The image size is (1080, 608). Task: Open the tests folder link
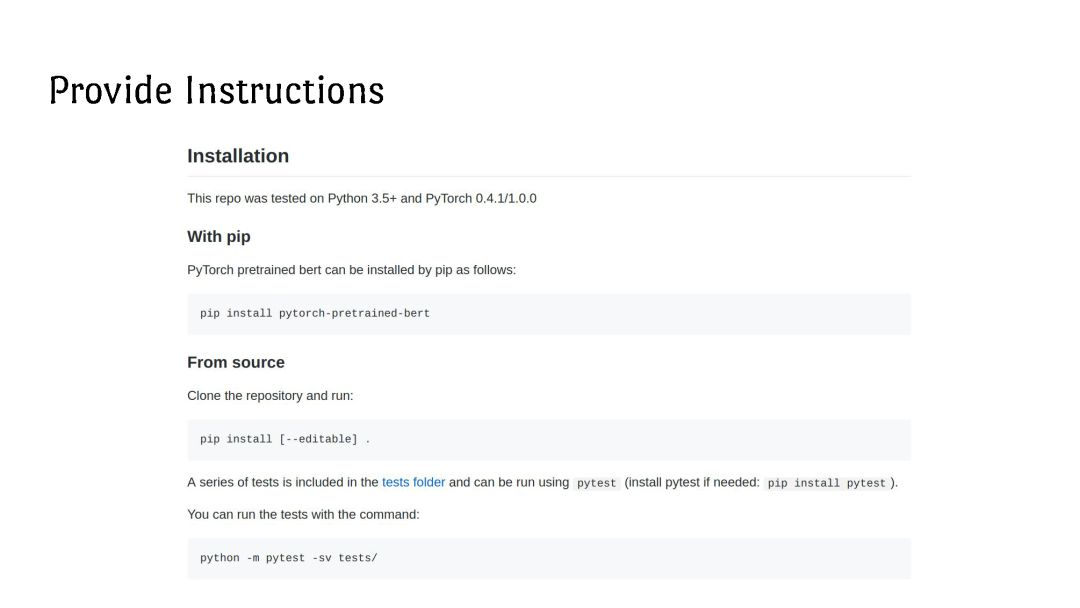coord(413,482)
